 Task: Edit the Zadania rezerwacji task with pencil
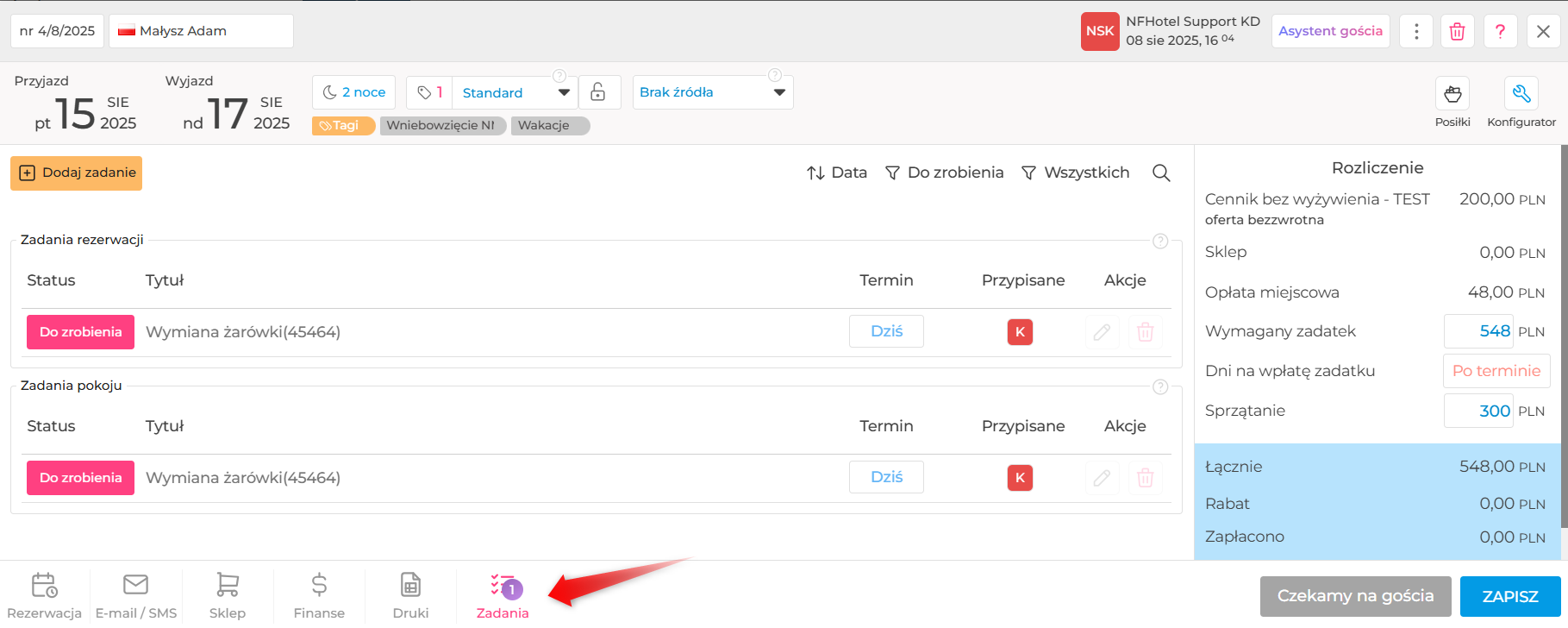click(1102, 331)
